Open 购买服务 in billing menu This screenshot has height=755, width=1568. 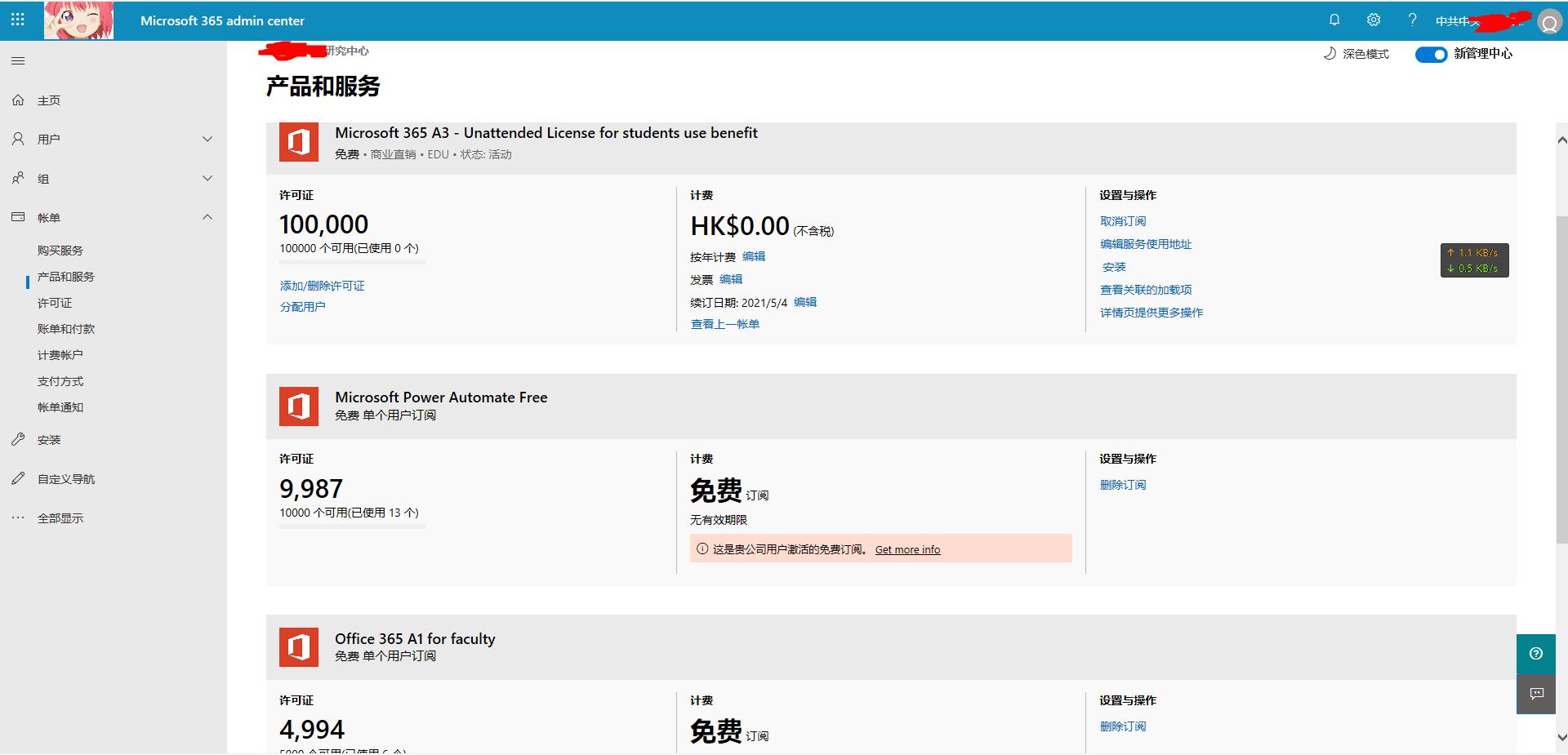coord(60,251)
